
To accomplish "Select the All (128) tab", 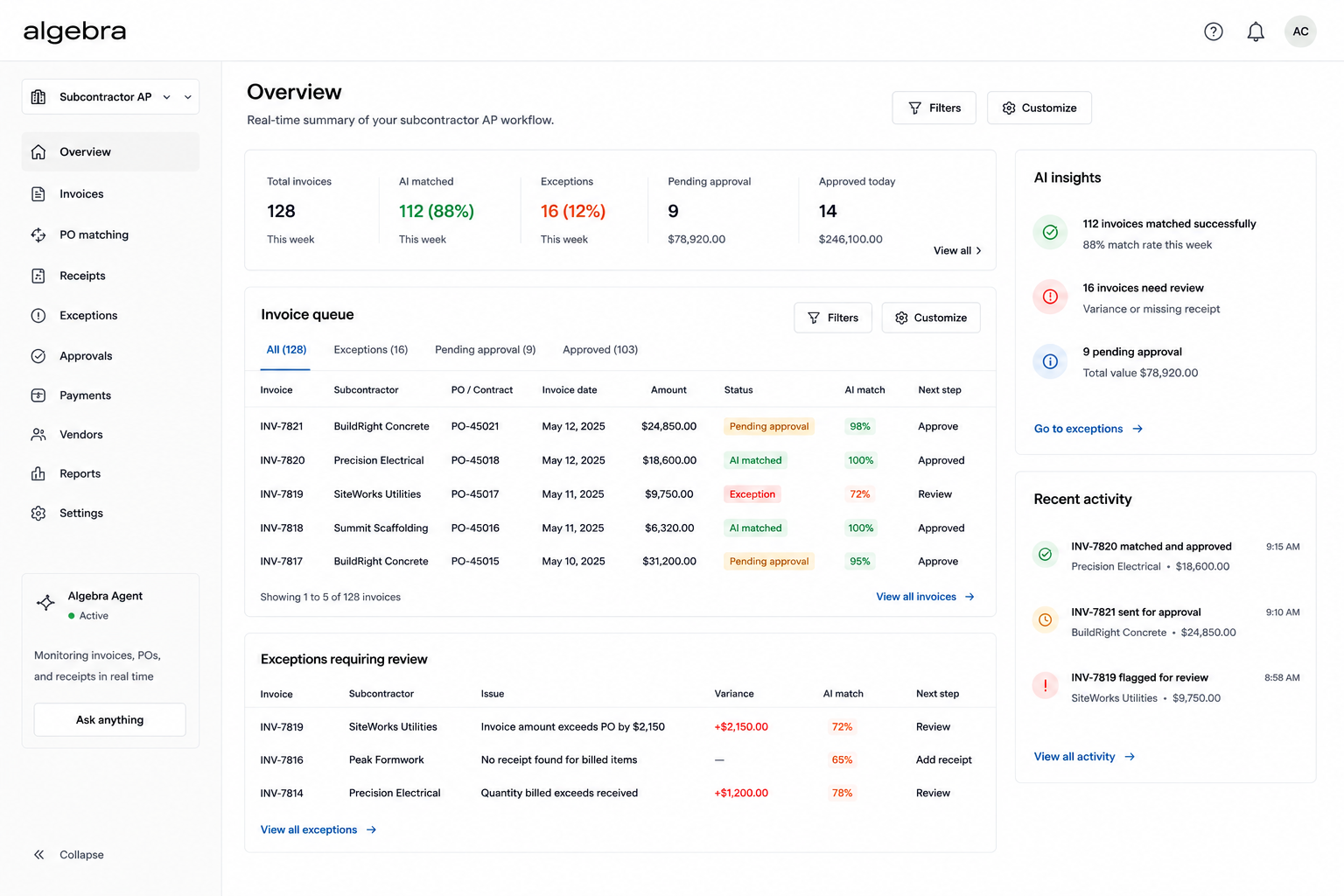I will point(286,350).
